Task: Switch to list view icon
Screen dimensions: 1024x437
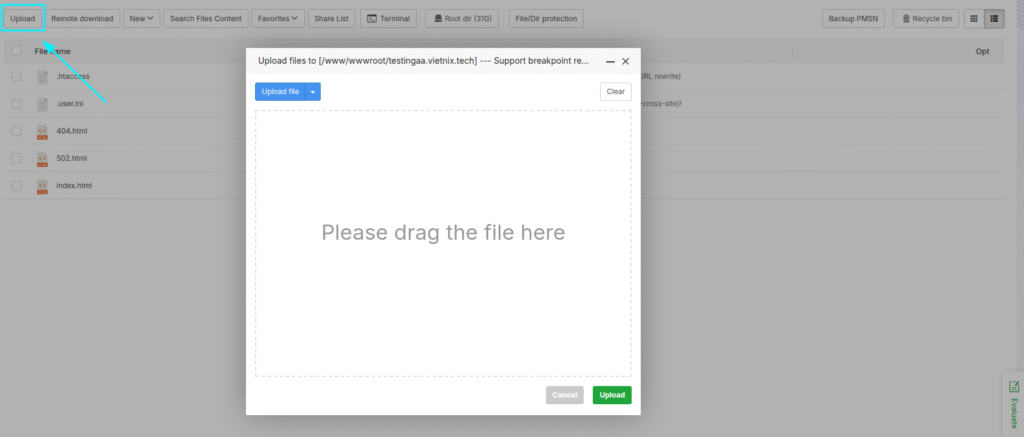Action: pos(994,19)
